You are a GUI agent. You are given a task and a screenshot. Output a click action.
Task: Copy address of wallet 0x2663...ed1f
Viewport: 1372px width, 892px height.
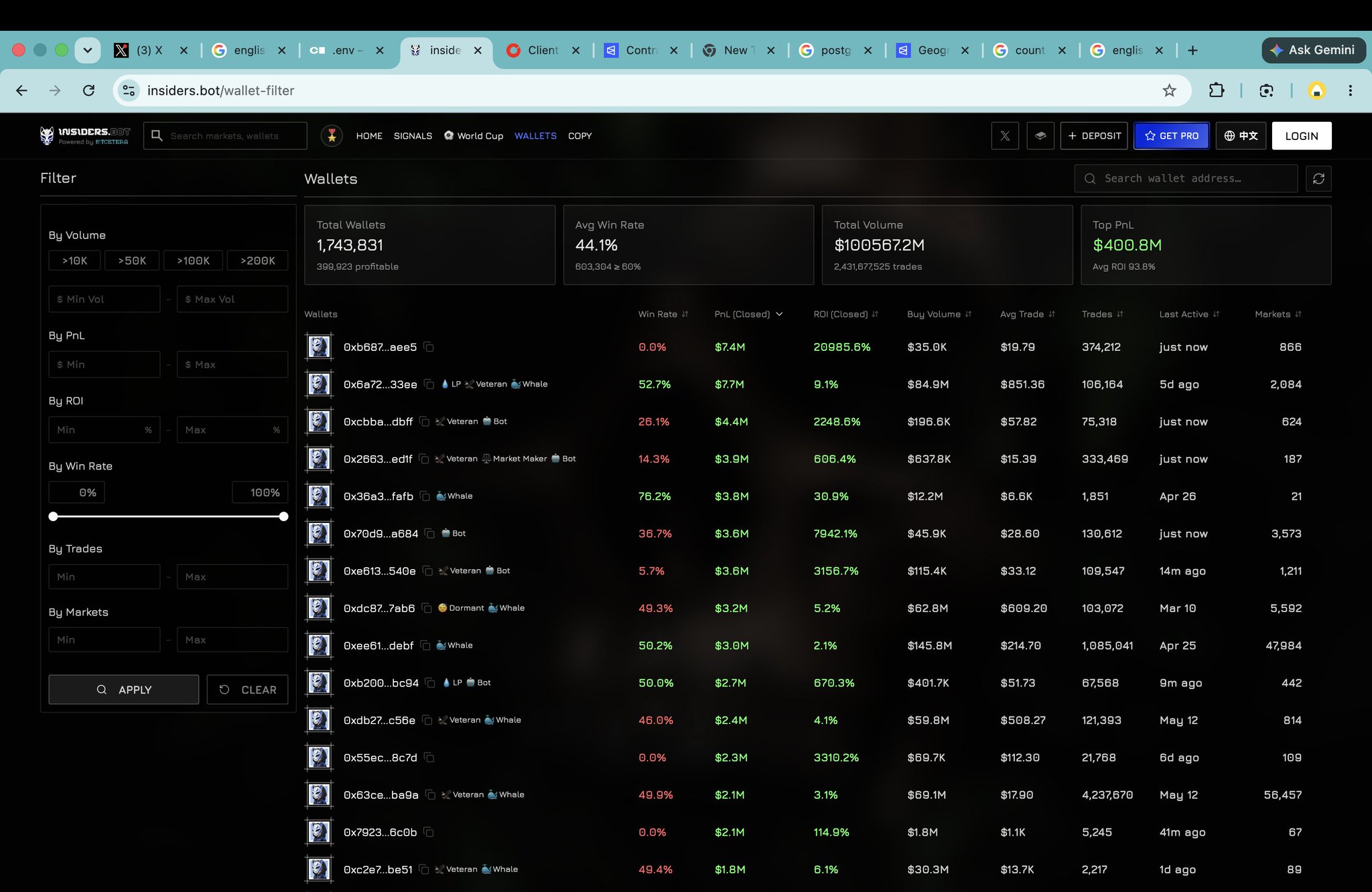(424, 459)
